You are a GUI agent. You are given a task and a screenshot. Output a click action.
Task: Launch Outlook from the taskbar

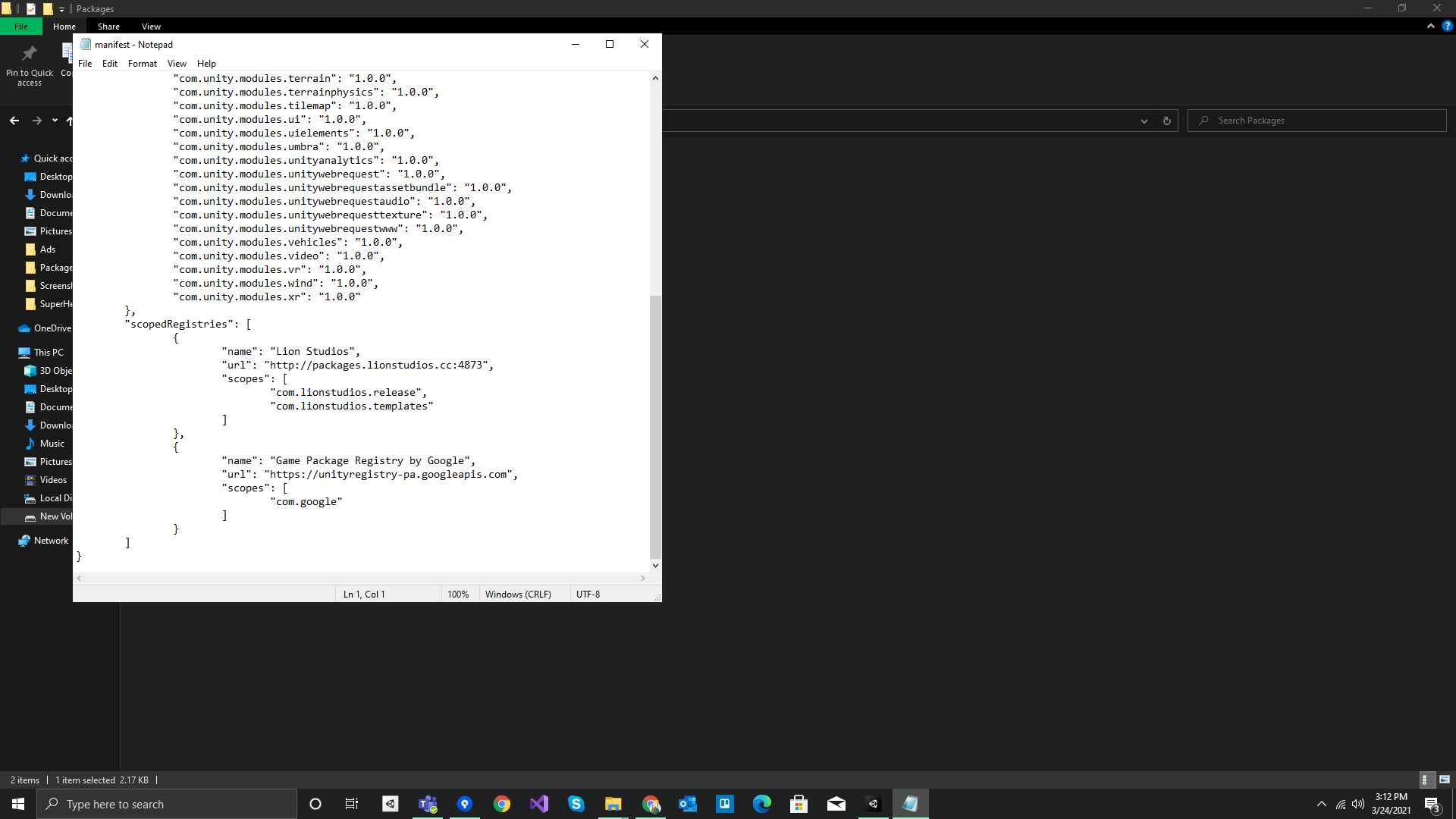(686, 803)
